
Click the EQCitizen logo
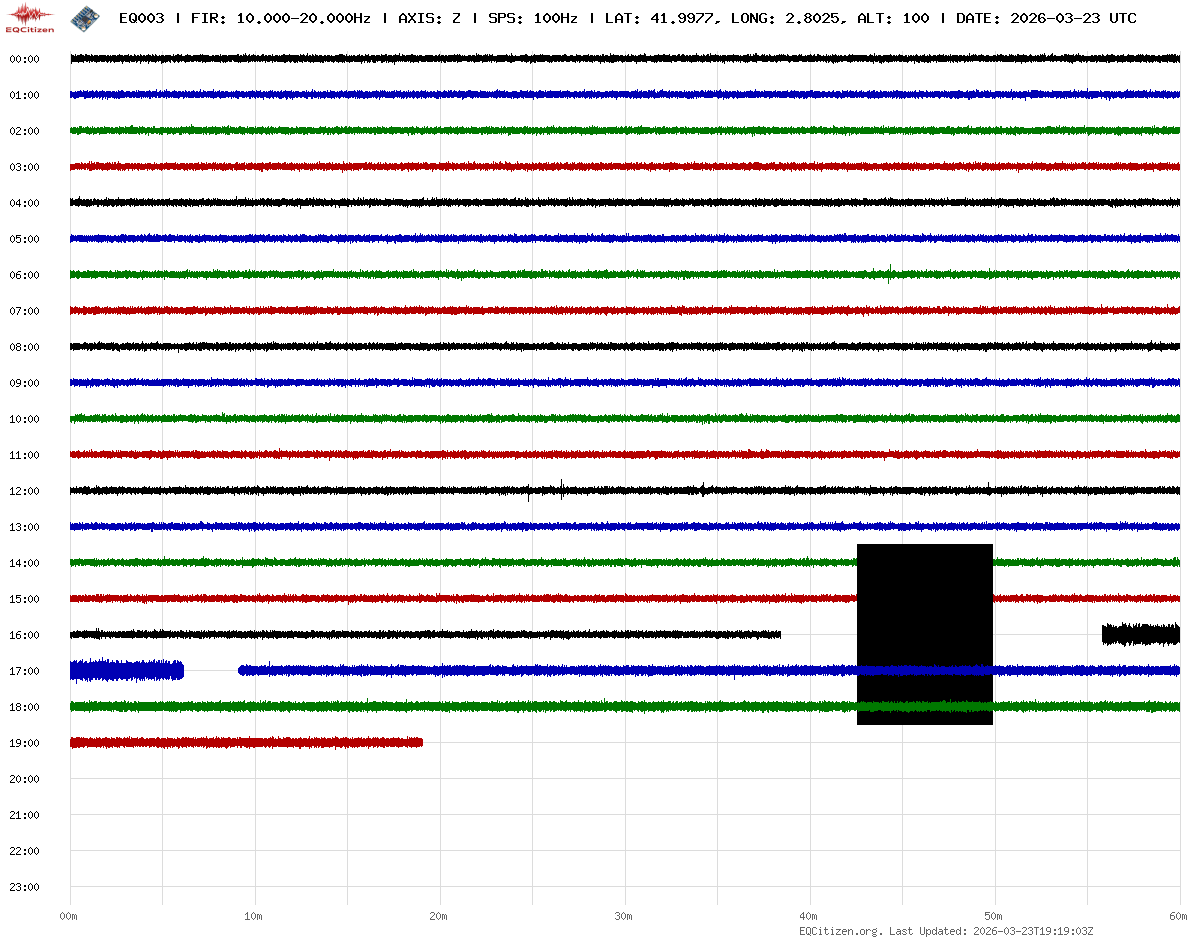[30, 18]
